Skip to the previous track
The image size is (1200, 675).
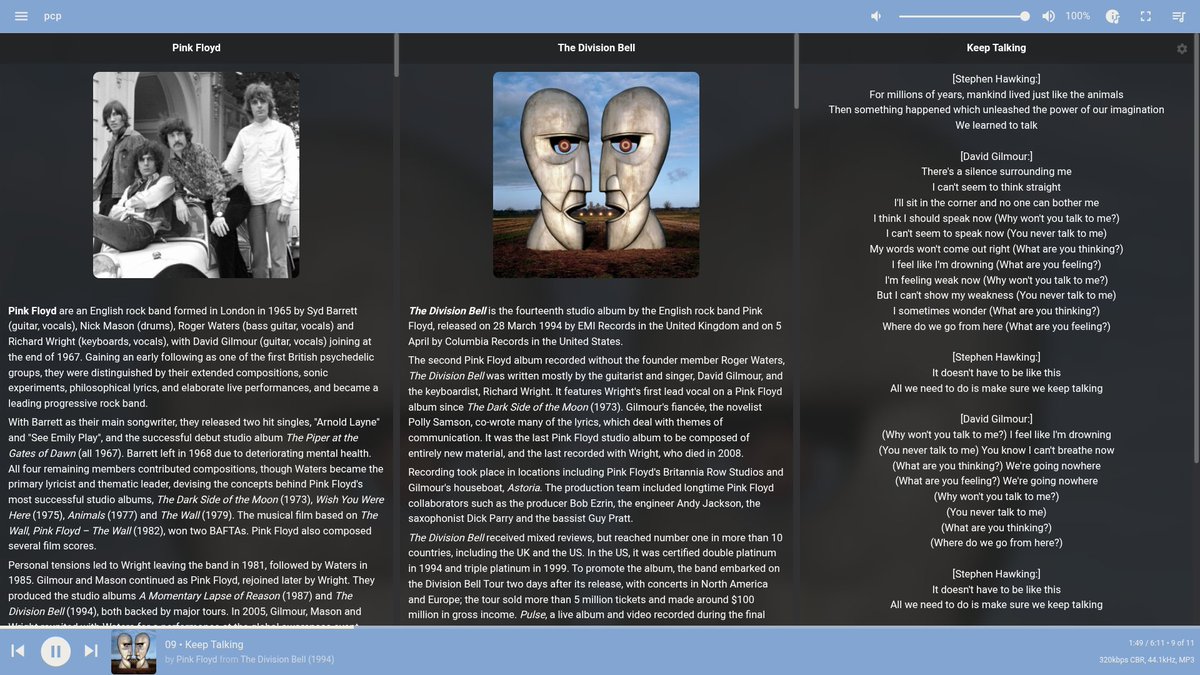(18, 651)
